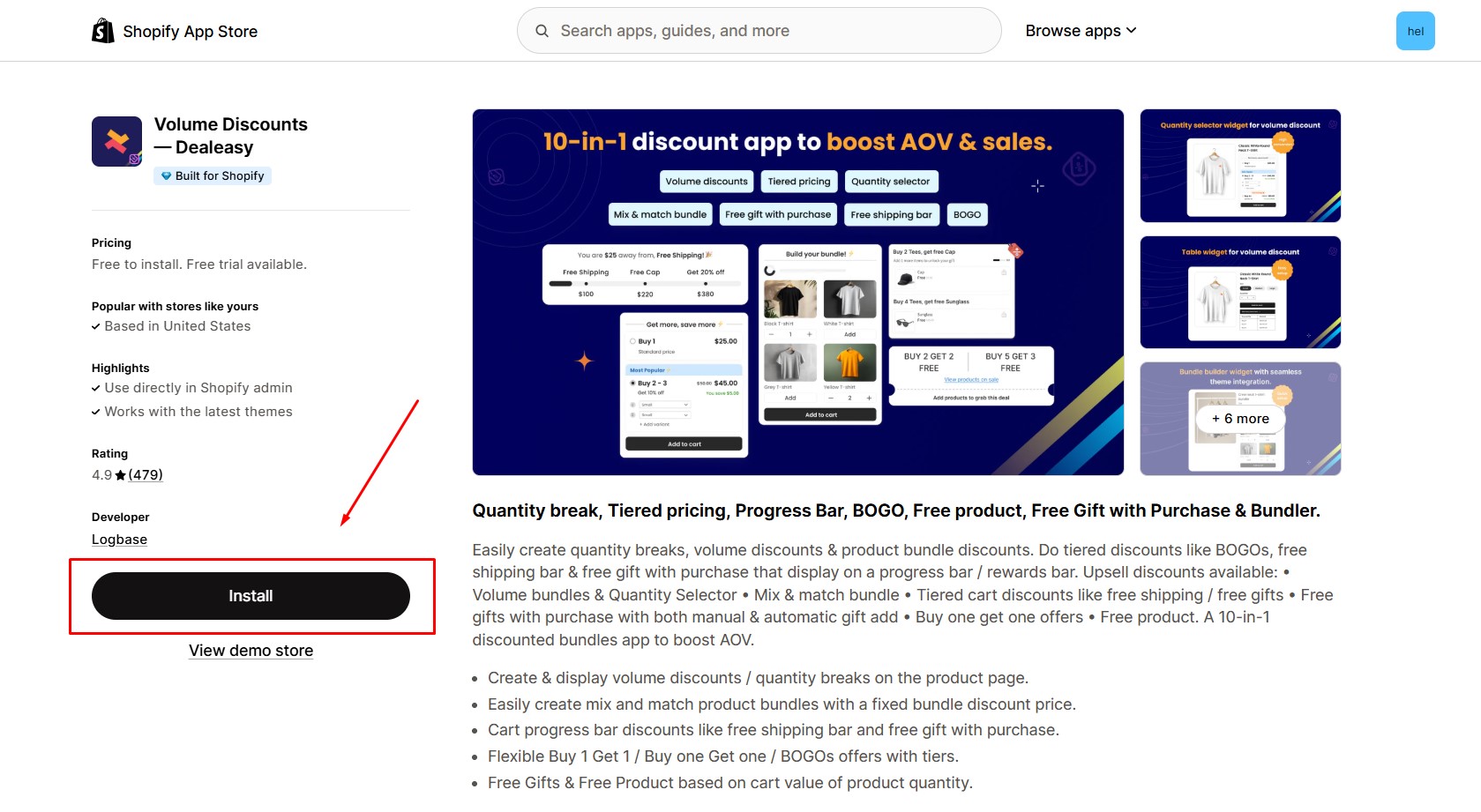Open the 479 reviews link
Image resolution: width=1481 pixels, height=812 pixels.
point(146,475)
